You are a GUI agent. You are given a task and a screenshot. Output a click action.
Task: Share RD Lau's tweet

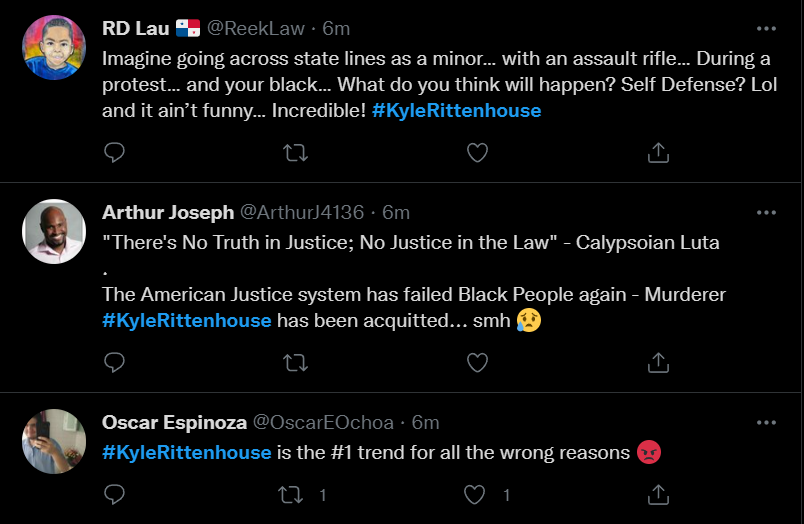658,152
